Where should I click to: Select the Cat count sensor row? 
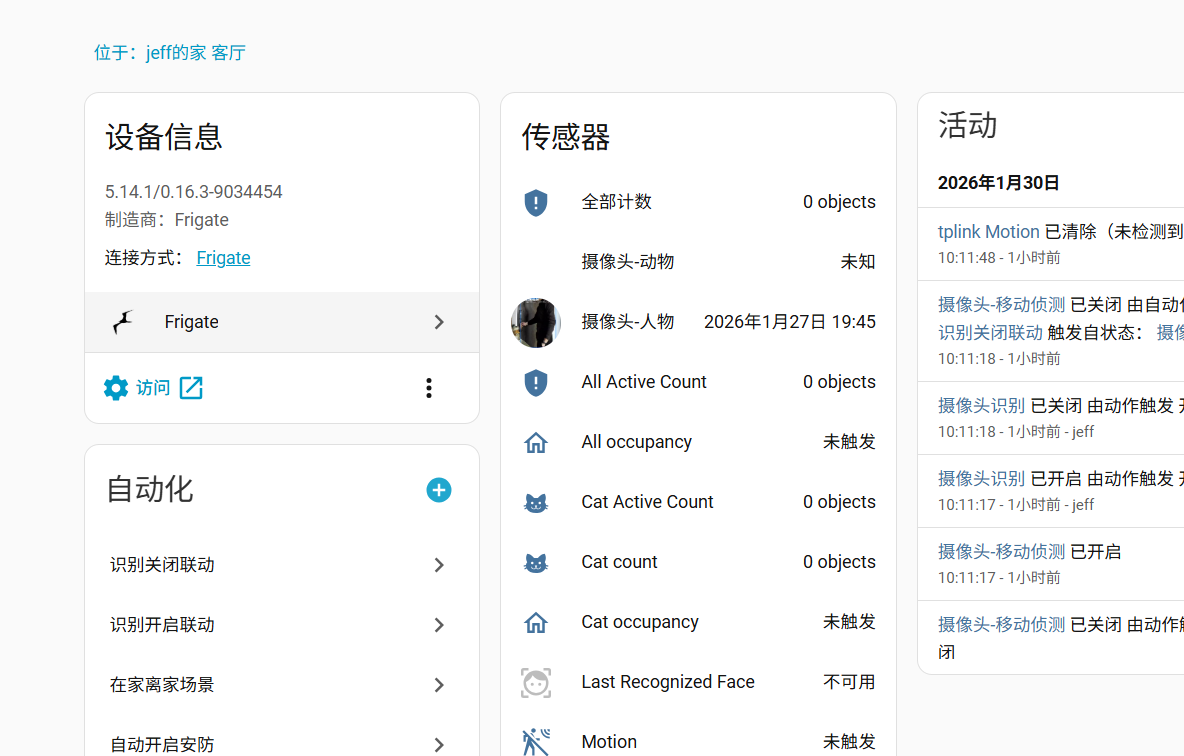[x=698, y=562]
